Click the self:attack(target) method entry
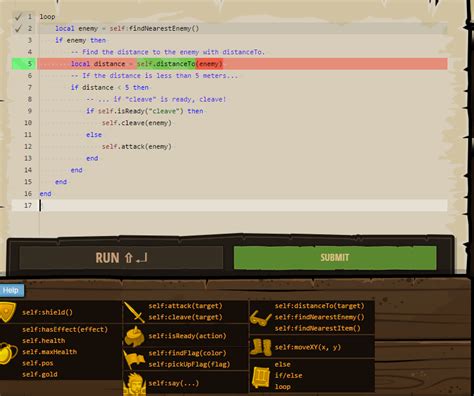Image resolution: width=474 pixels, height=396 pixels. pyautogui.click(x=185, y=306)
